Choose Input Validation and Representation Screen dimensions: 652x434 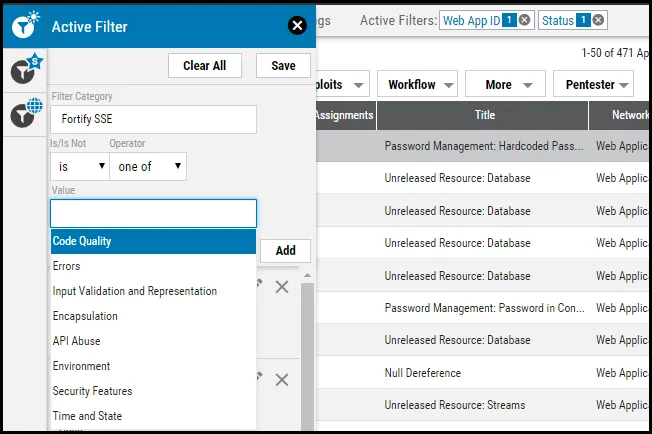pyautogui.click(x=153, y=291)
